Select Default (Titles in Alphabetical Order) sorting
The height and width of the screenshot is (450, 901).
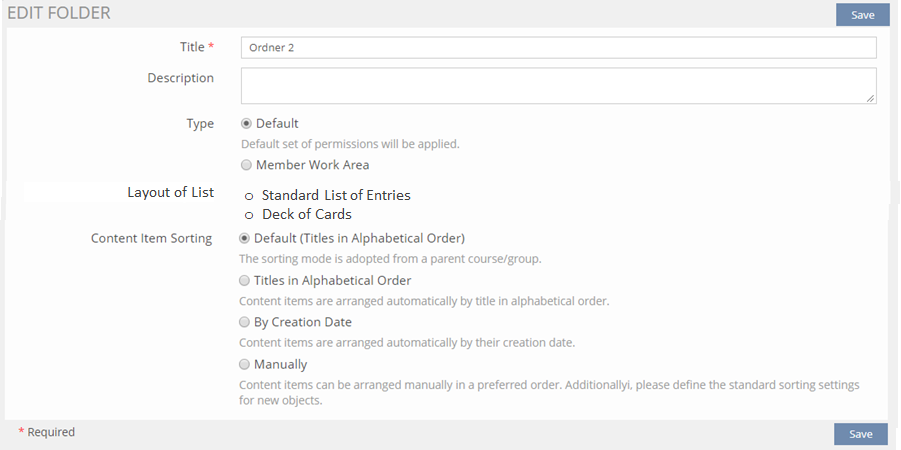tap(245, 239)
